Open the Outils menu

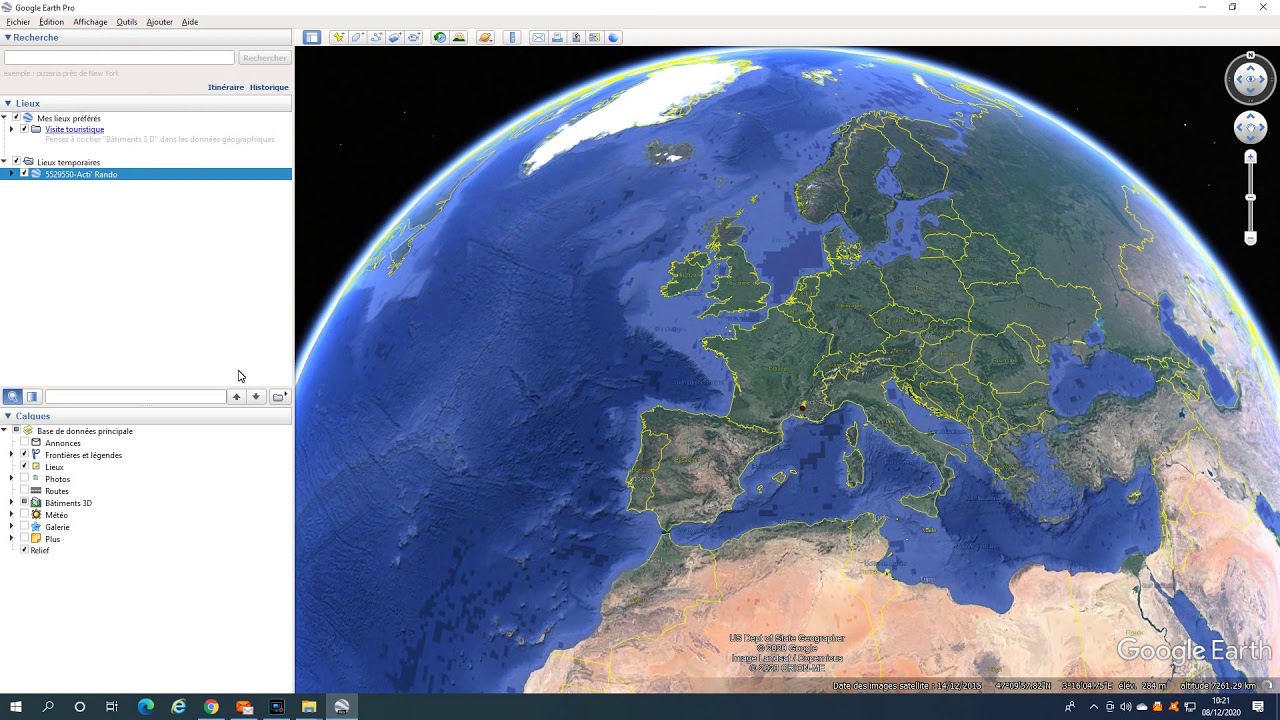click(x=127, y=22)
